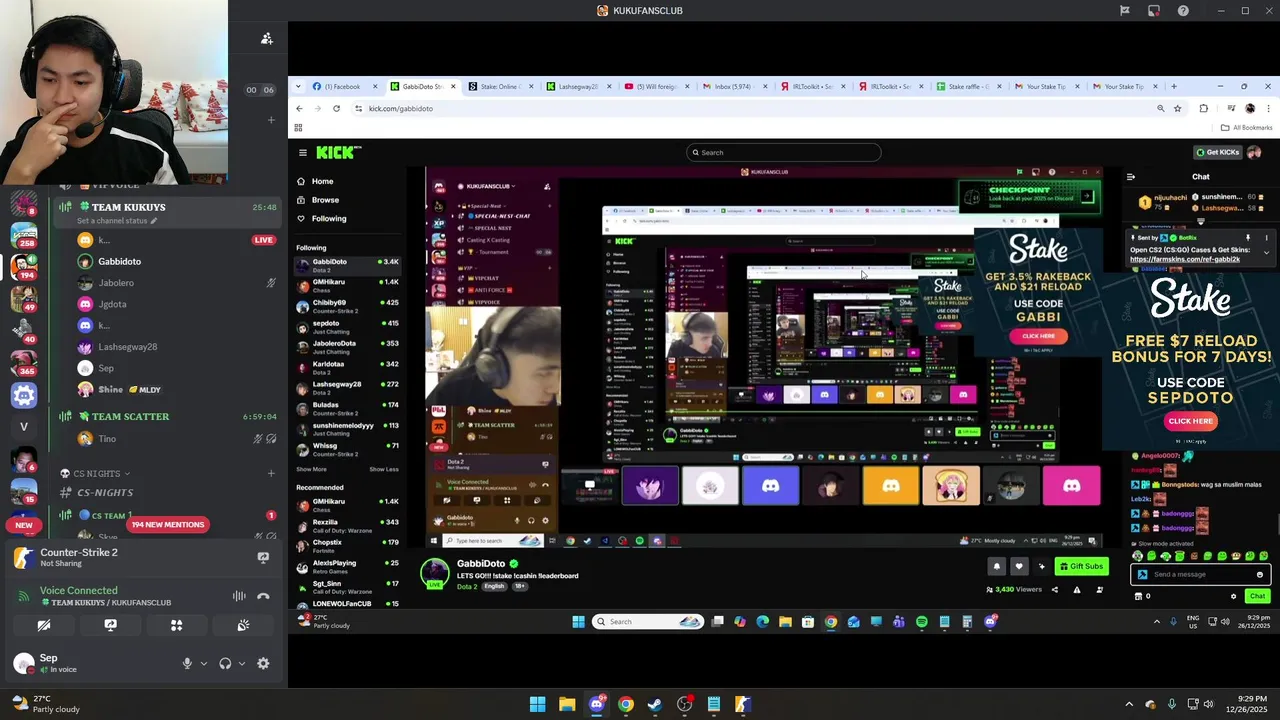Open Chrome extensions puzzle icon
Viewport: 1280px width, 720px height.
point(1204,108)
